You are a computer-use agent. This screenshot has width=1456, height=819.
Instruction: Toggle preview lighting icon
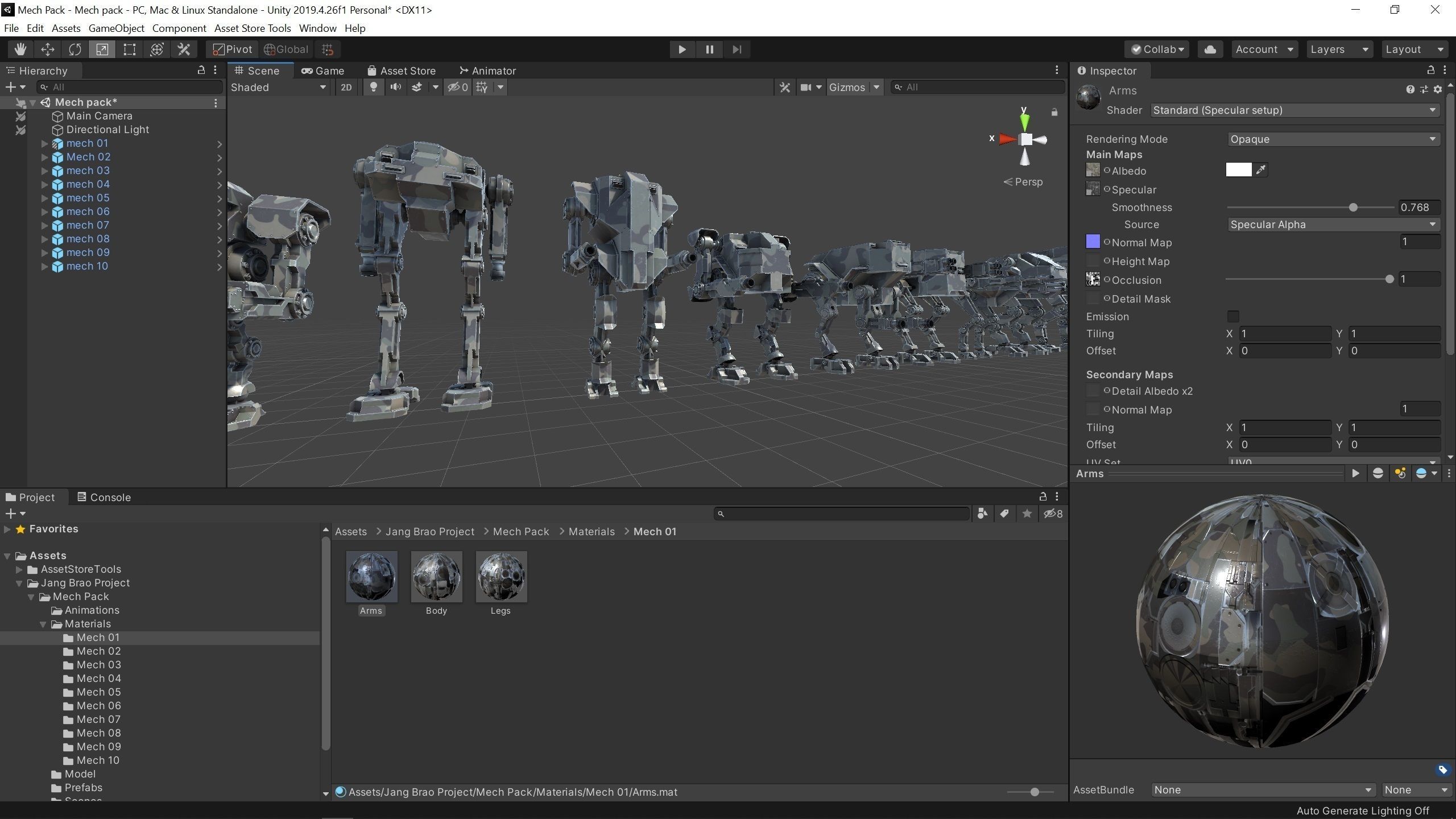(x=1400, y=473)
